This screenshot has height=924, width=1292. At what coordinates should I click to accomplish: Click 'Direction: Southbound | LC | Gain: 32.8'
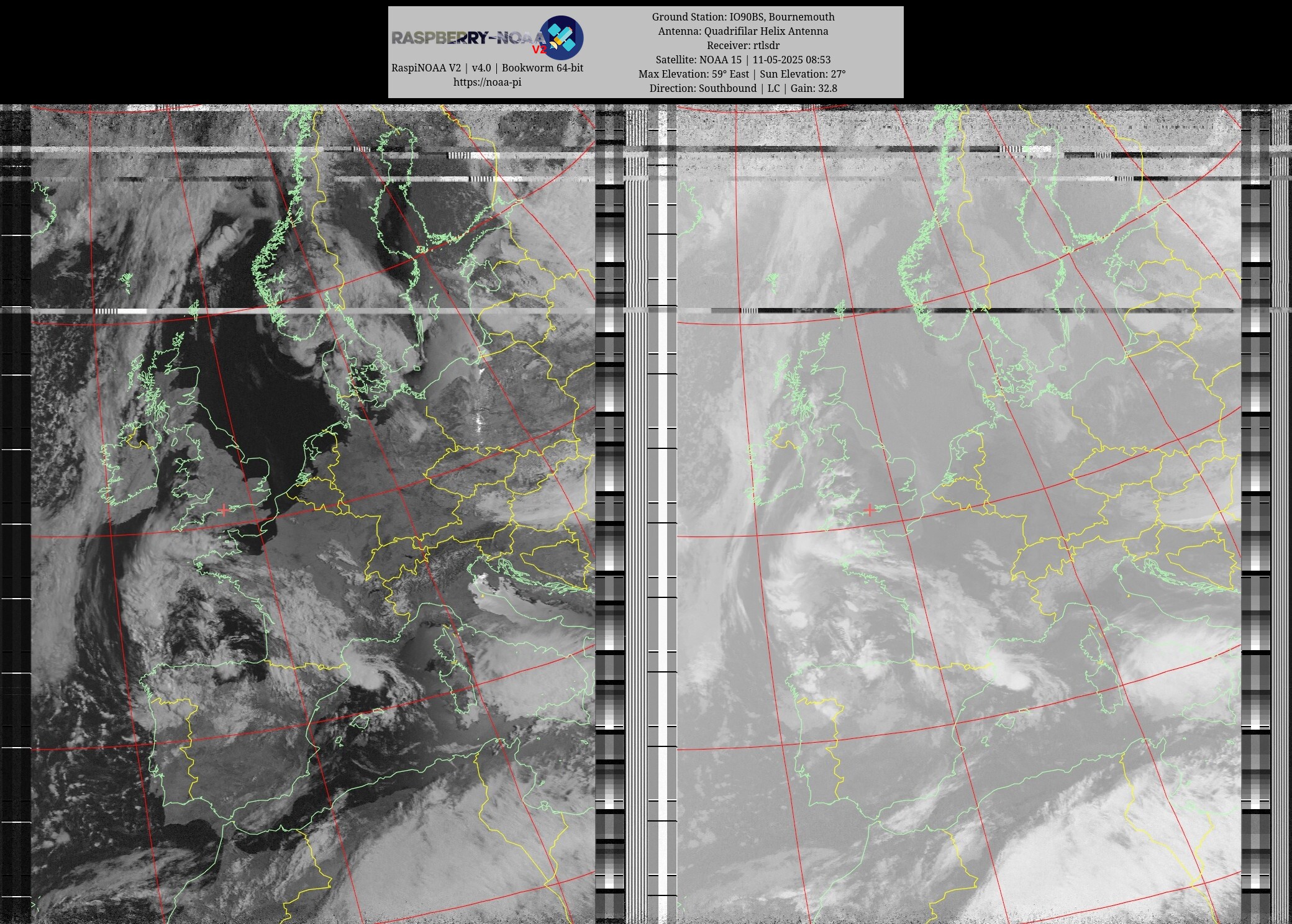coord(743,88)
